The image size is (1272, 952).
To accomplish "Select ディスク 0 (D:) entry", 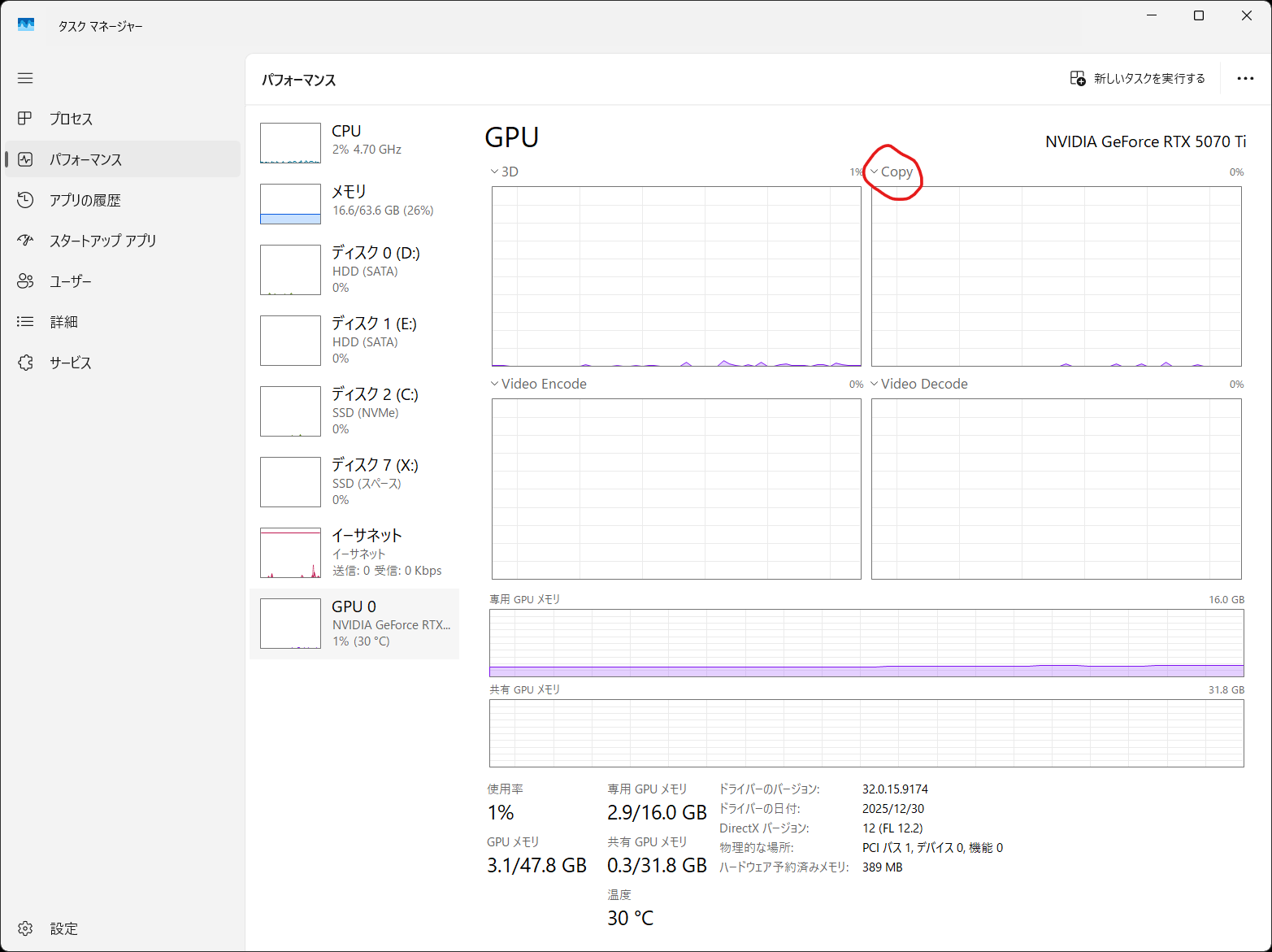I will coord(354,269).
